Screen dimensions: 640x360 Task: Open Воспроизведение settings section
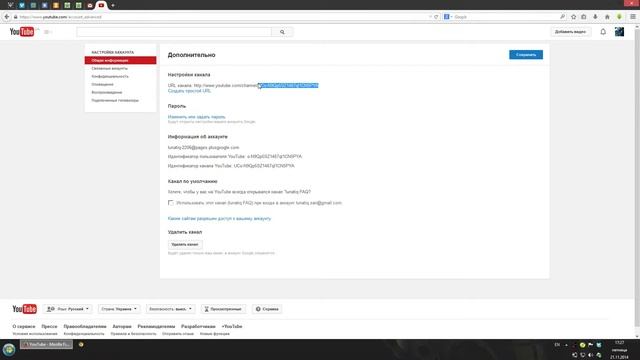pyautogui.click(x=107, y=92)
